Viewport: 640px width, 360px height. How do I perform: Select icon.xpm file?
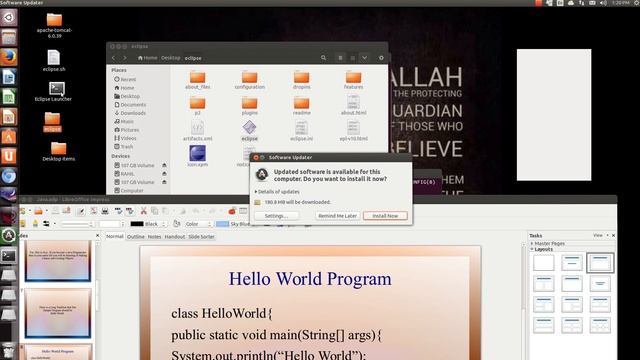198,156
